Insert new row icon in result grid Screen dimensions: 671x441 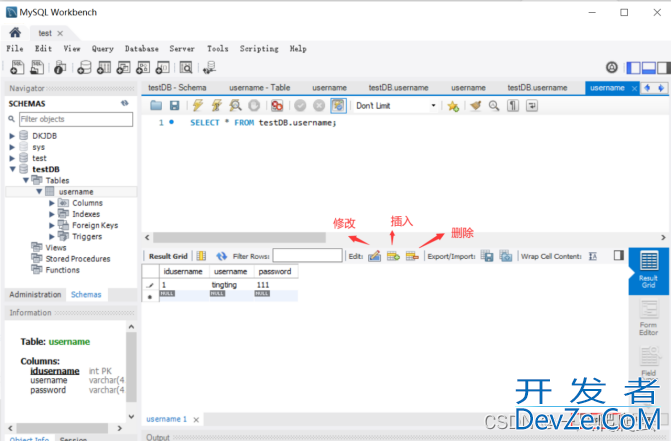coord(393,256)
